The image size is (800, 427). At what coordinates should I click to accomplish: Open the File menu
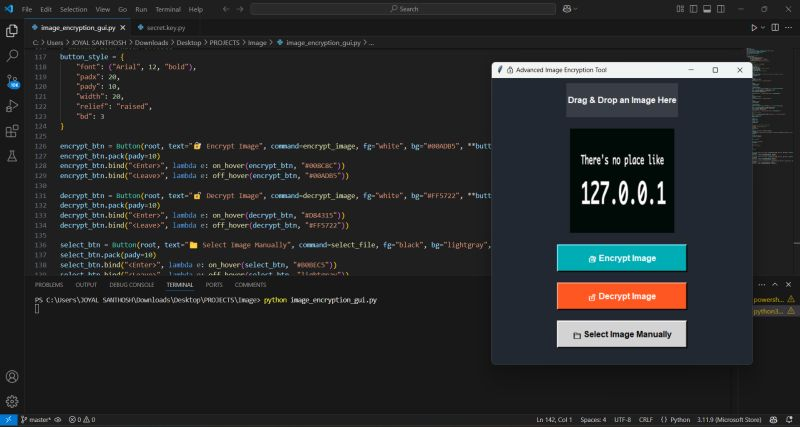pyautogui.click(x=27, y=9)
